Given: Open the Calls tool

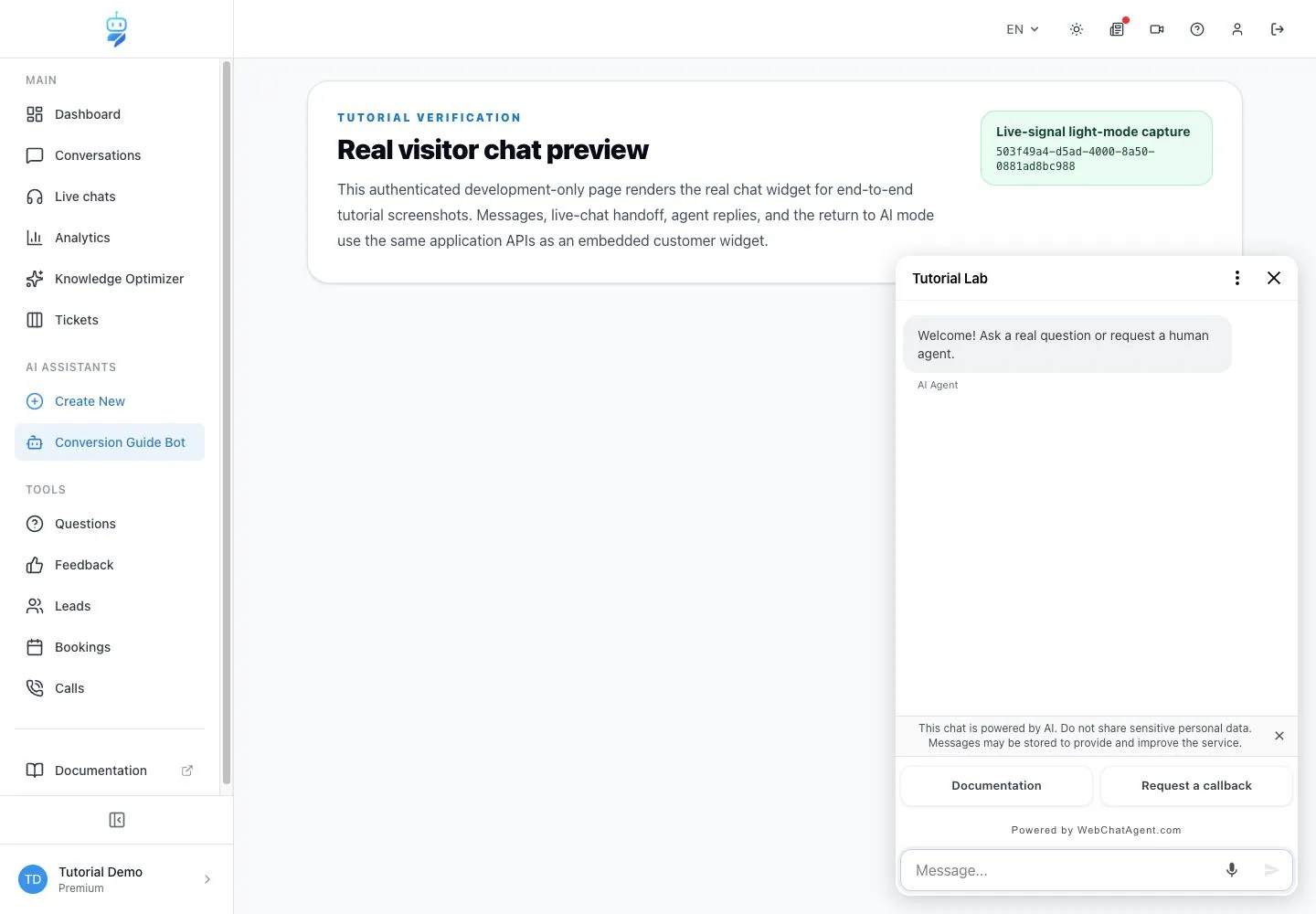Looking at the screenshot, I should point(110,688).
